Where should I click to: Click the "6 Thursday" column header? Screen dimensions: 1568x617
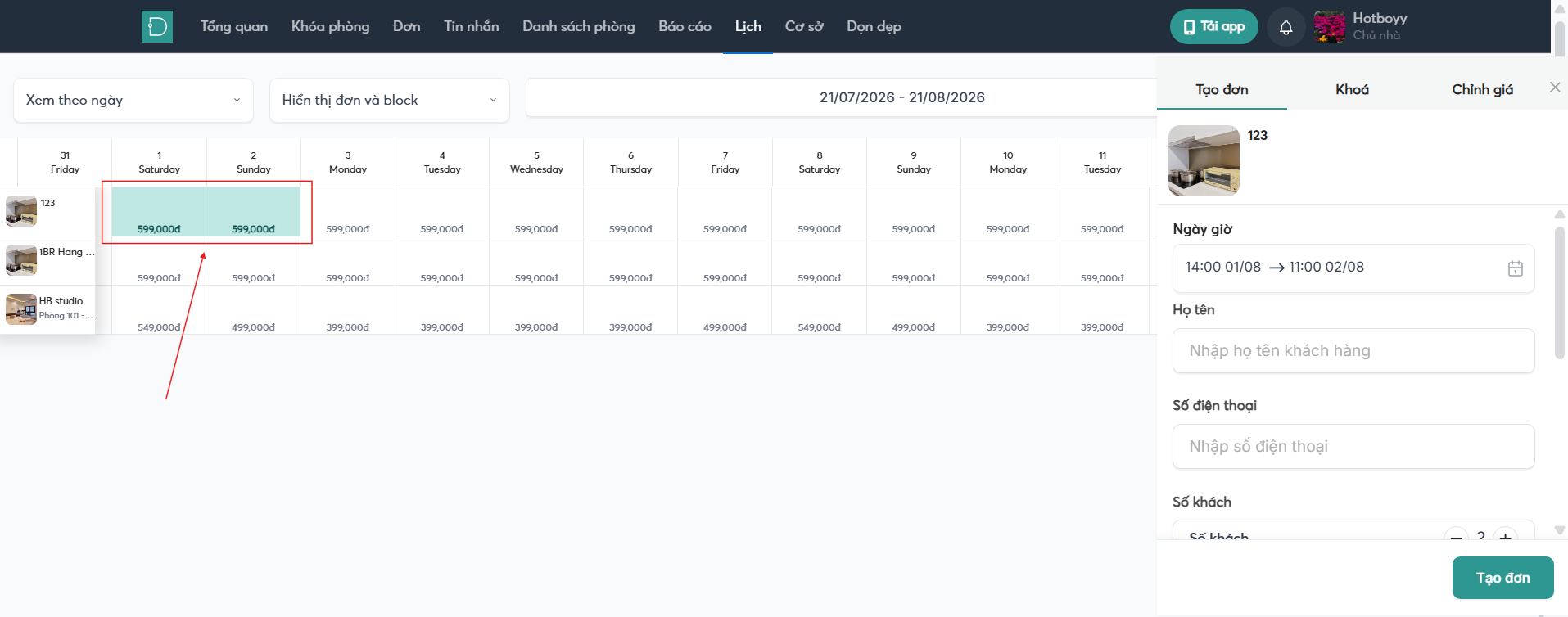pos(630,162)
